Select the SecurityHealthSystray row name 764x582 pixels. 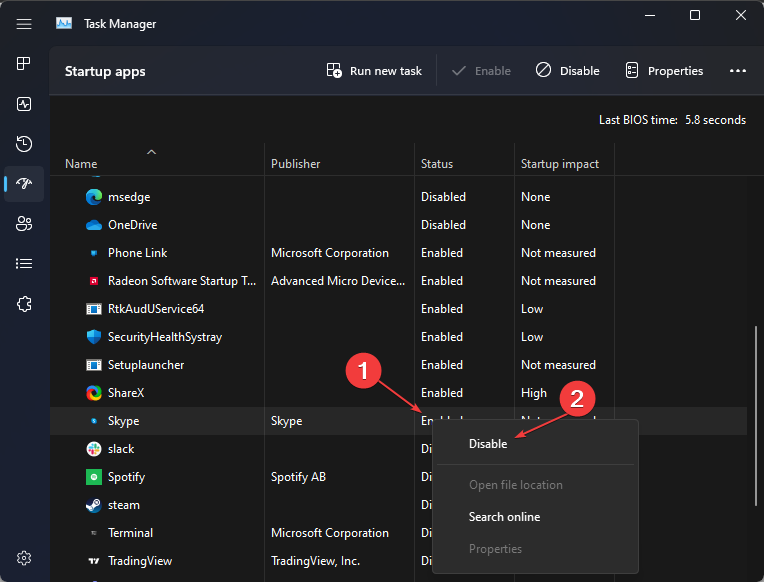tap(165, 337)
